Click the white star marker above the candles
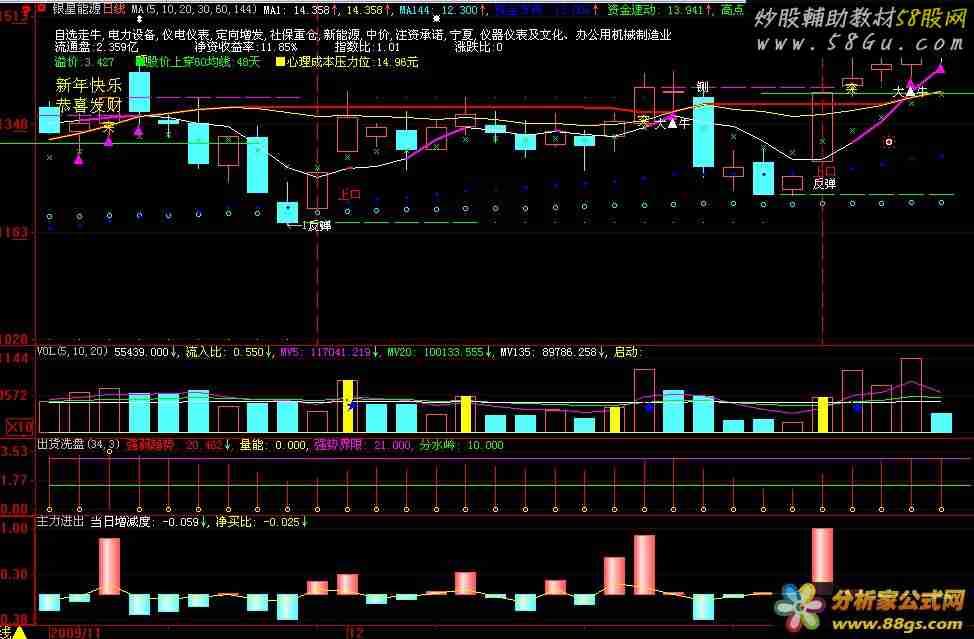Viewport: 974px width, 639px height. 436,19
